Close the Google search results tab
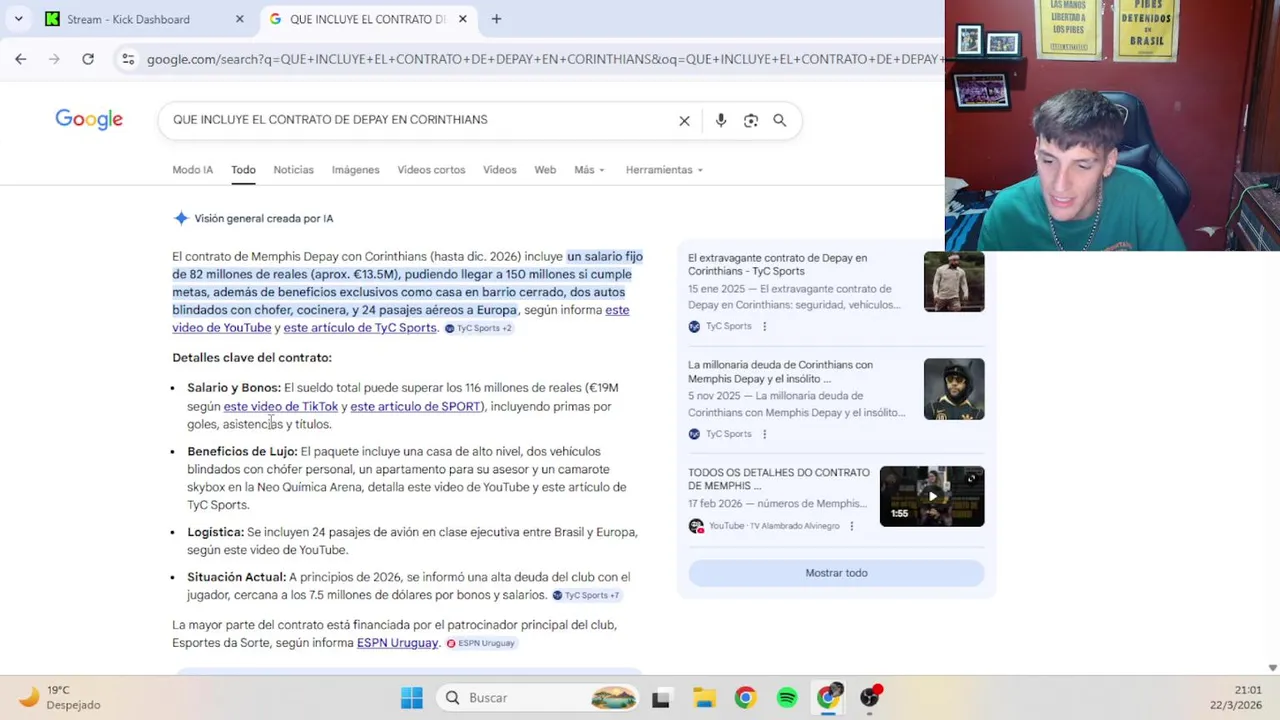Screen dimensions: 1280x720 462,19
